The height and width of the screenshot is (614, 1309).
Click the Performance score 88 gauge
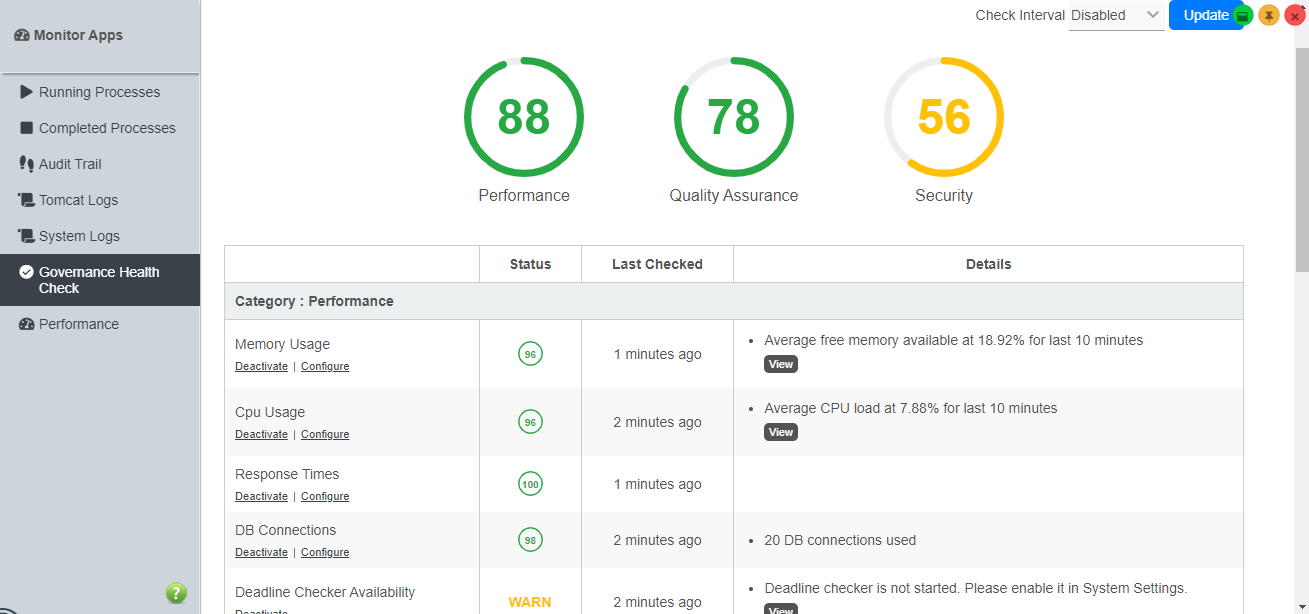[x=524, y=117]
